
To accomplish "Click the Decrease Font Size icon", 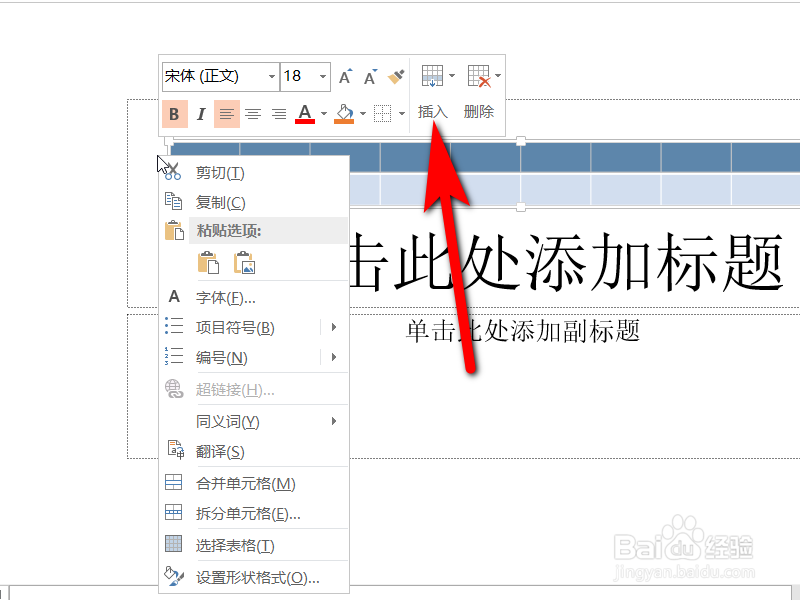I will (370, 75).
